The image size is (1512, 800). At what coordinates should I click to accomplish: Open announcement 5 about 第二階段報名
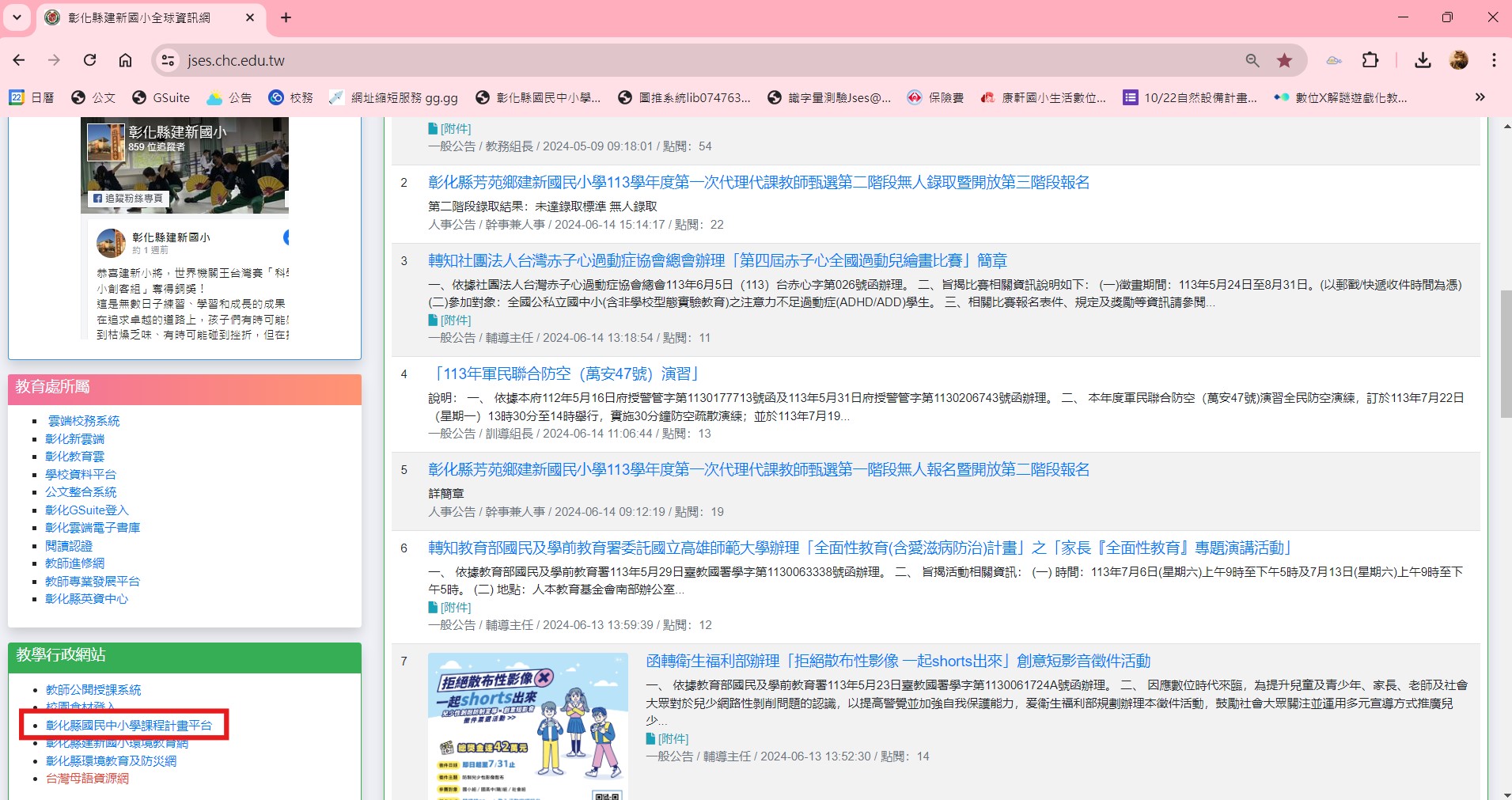pos(759,469)
